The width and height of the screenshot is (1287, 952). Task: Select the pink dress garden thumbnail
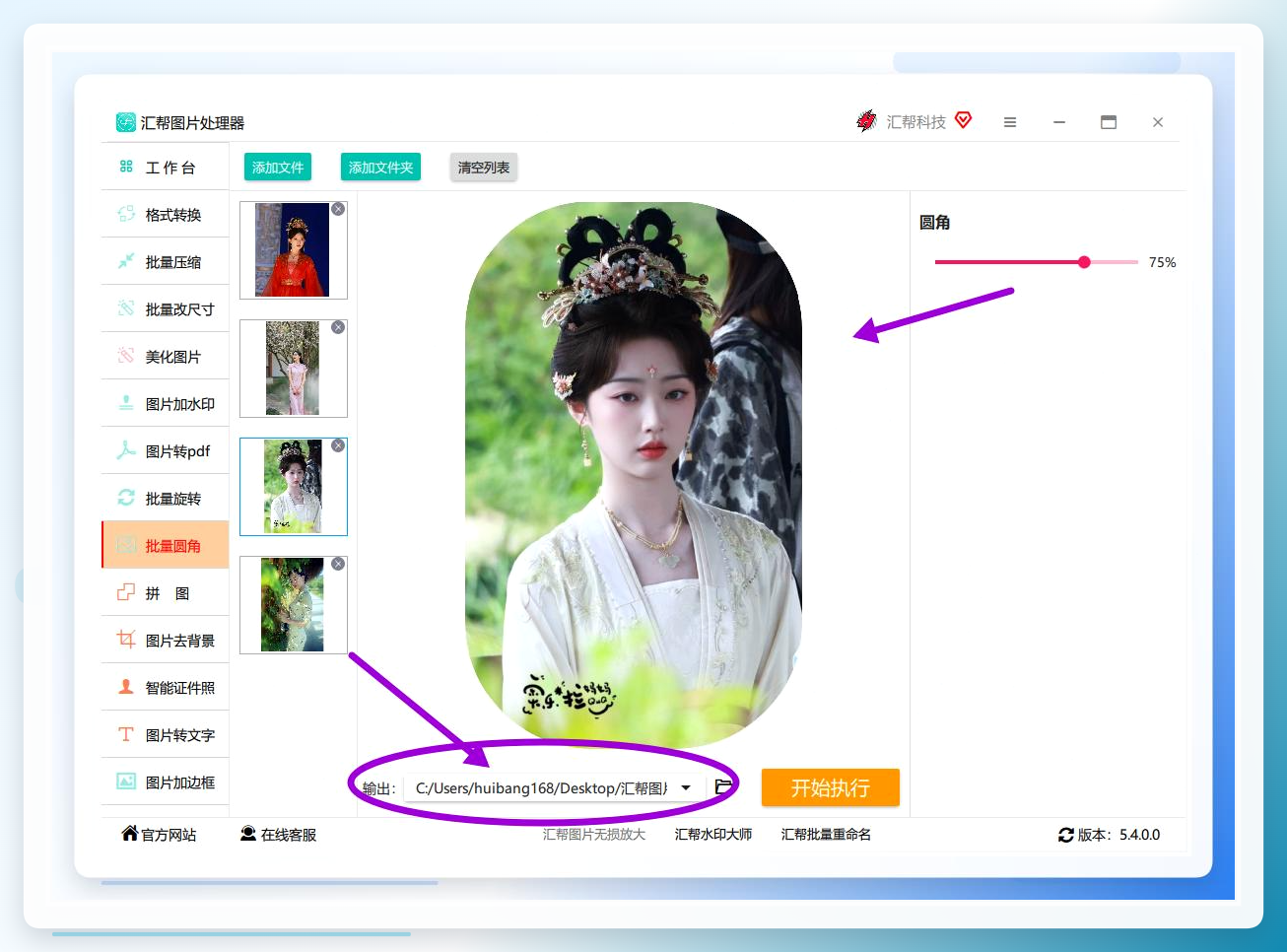coord(293,369)
